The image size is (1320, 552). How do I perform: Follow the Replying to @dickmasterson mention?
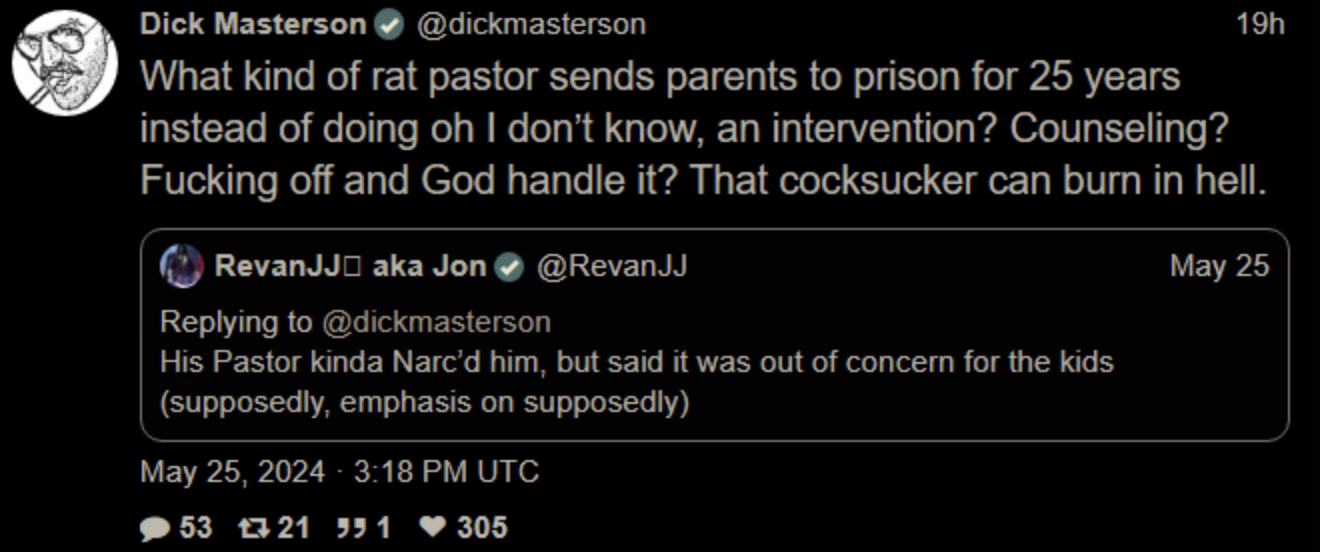(x=437, y=322)
